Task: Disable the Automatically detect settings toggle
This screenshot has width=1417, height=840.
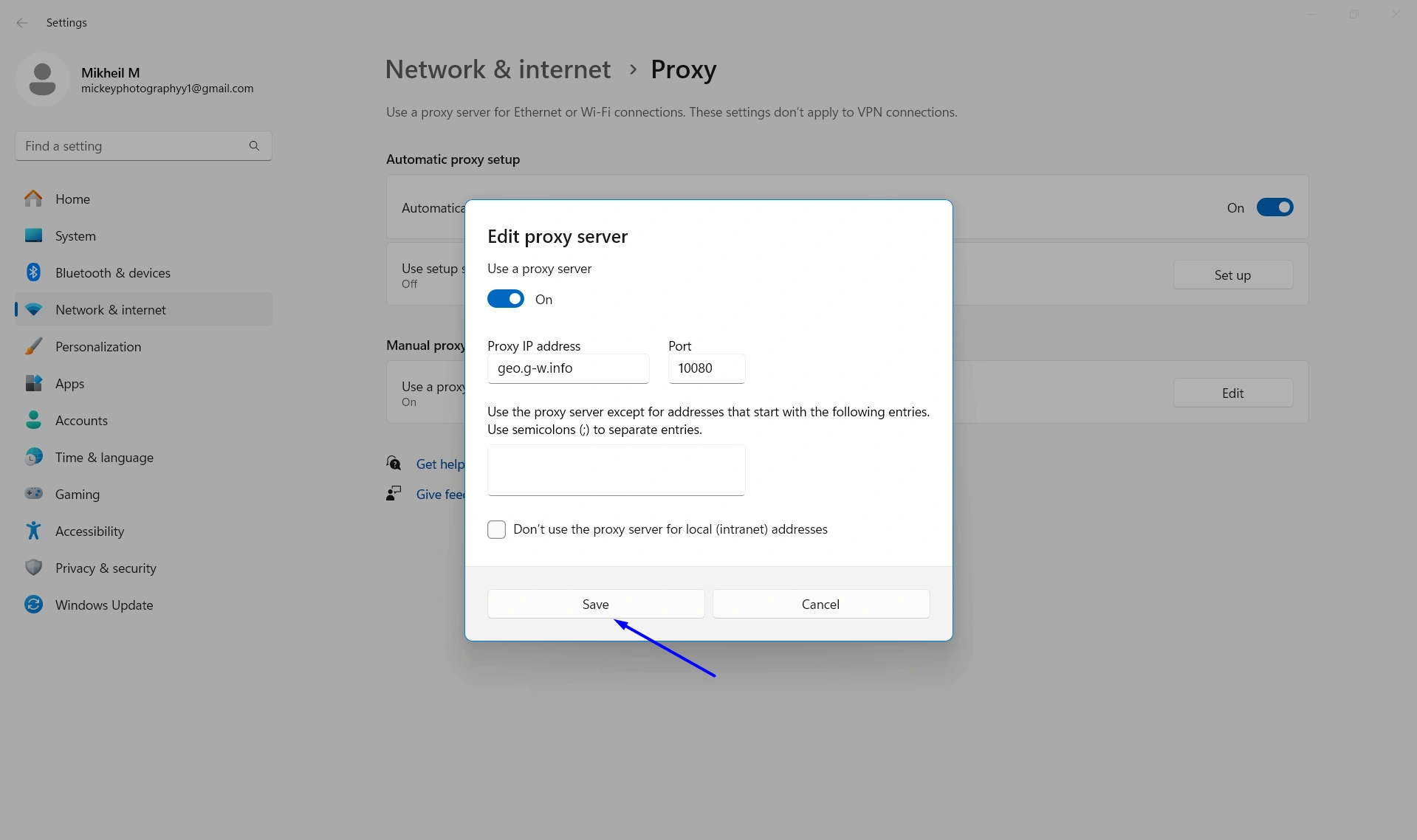Action: coord(1274,207)
